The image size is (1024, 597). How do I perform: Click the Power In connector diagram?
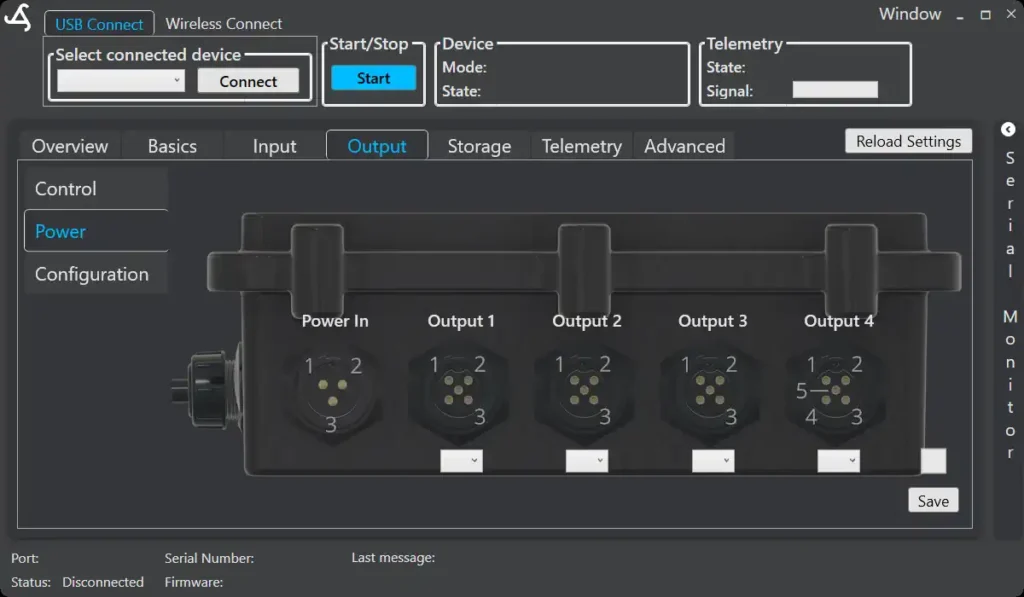pos(334,385)
